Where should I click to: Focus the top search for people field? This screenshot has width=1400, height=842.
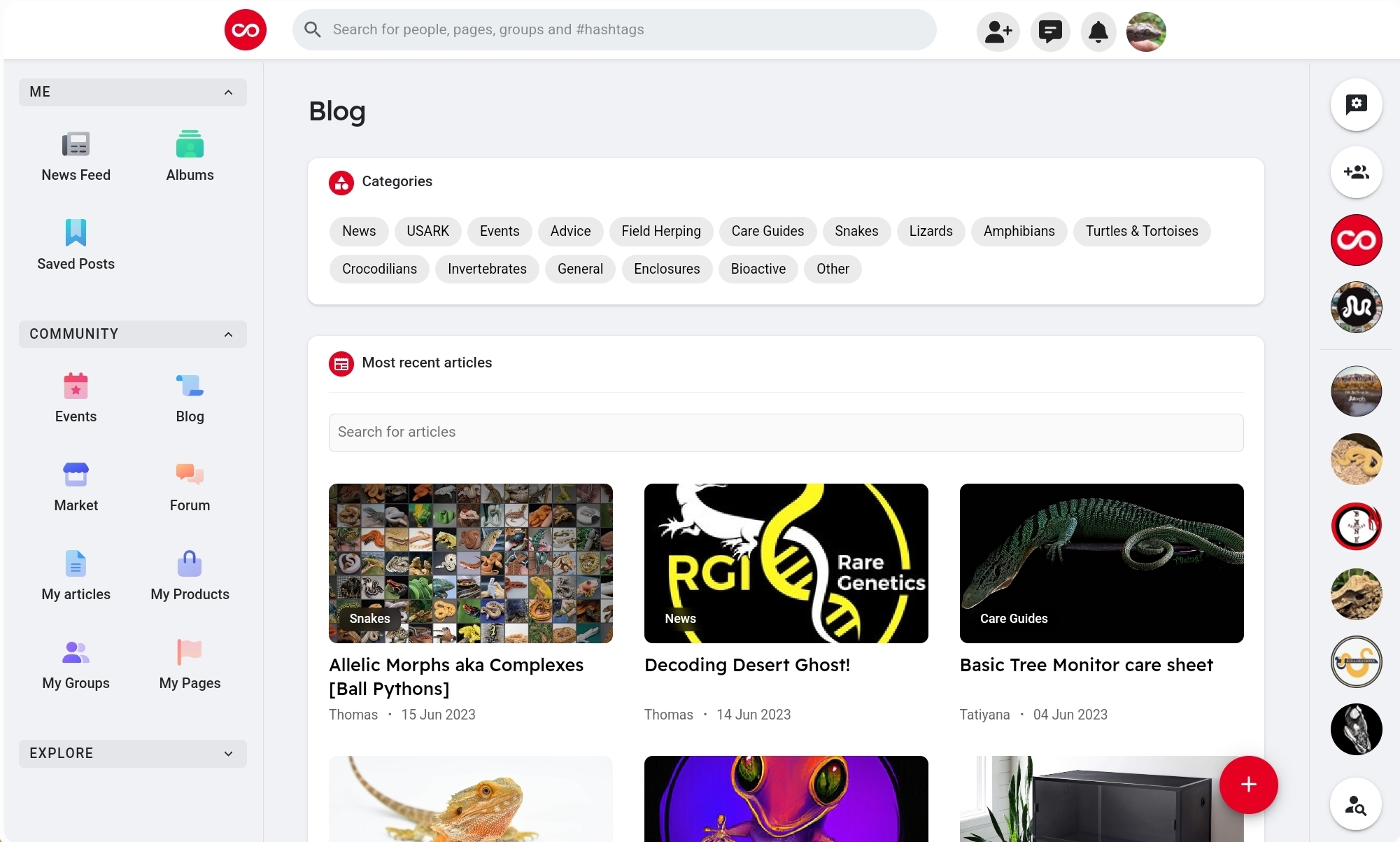(614, 29)
